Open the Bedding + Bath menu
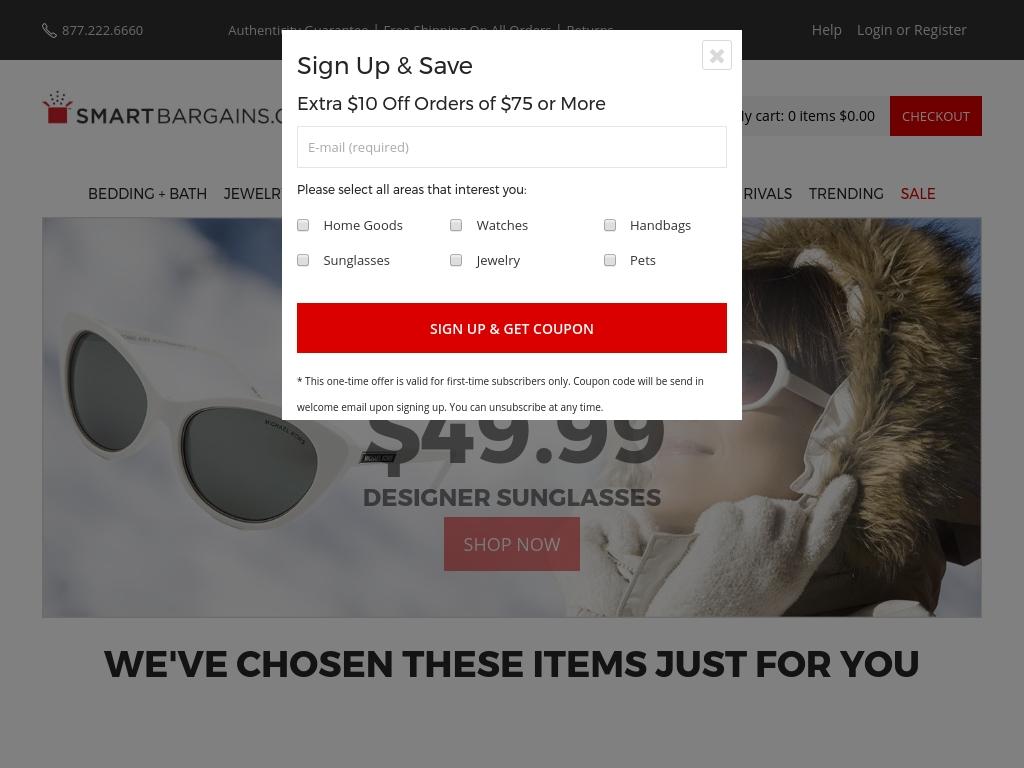Image resolution: width=1024 pixels, height=768 pixels. click(148, 194)
